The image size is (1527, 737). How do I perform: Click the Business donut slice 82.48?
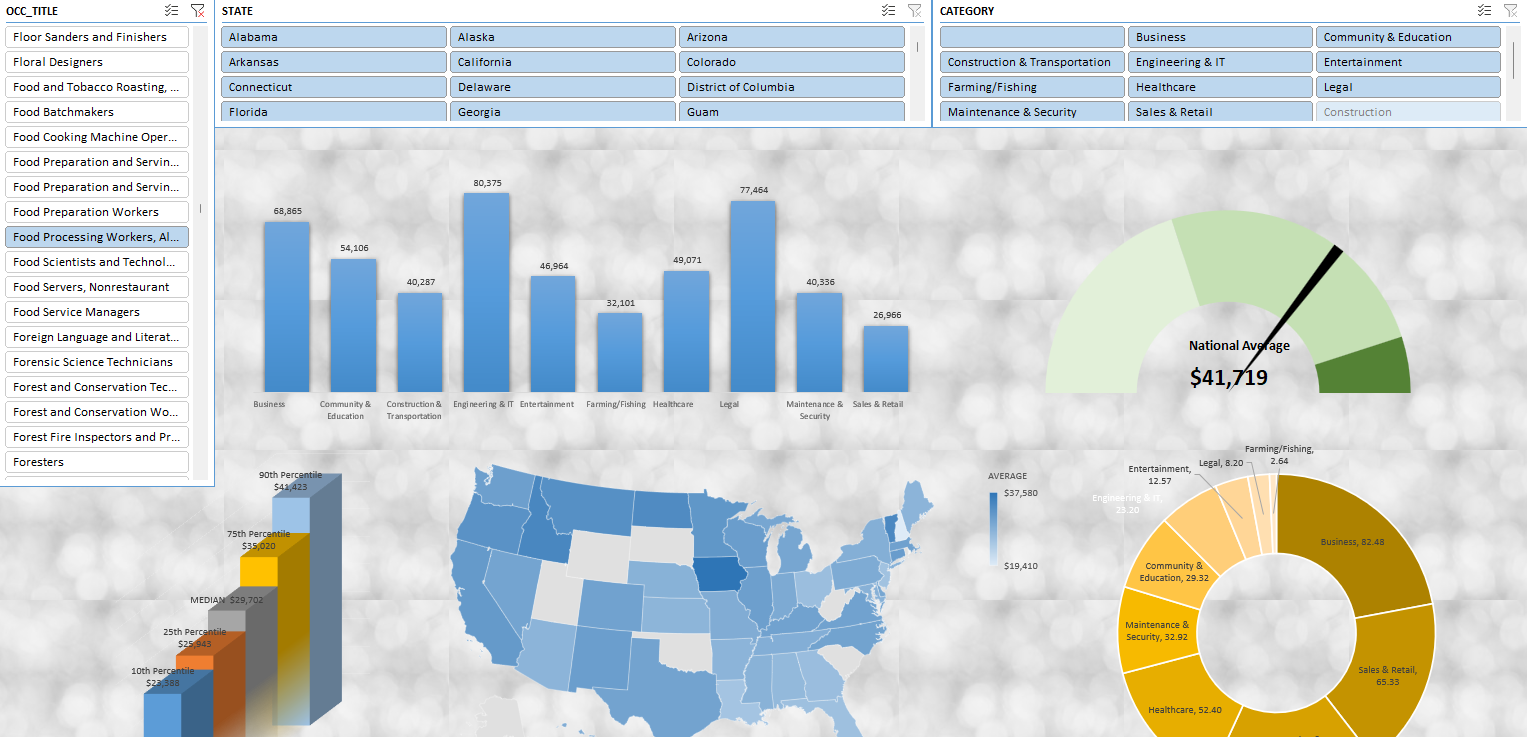pos(1350,542)
